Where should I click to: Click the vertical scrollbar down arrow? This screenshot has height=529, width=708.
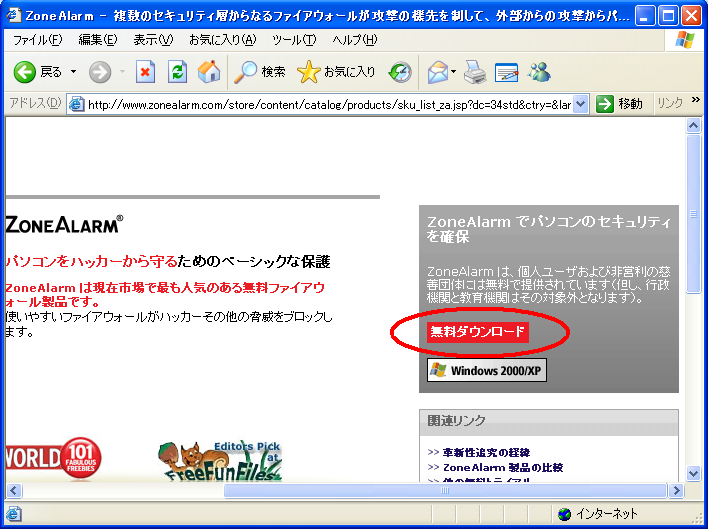tap(693, 473)
